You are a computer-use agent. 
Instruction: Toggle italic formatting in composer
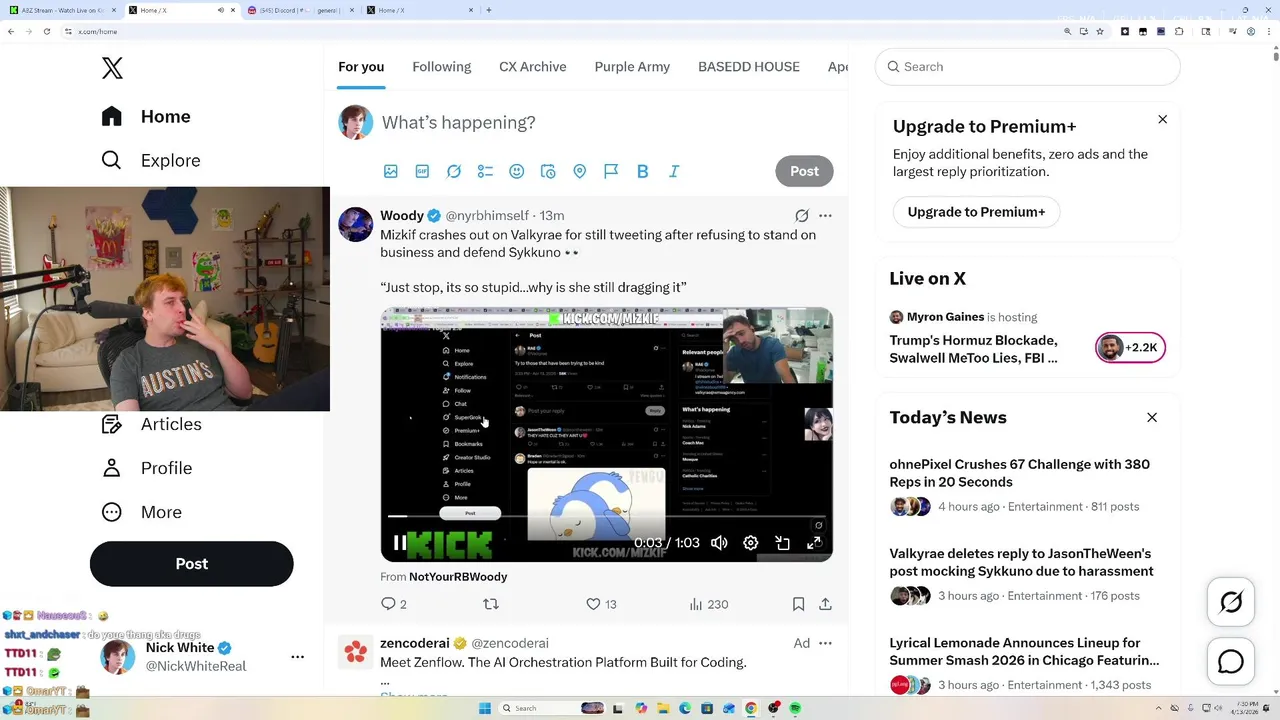[674, 171]
